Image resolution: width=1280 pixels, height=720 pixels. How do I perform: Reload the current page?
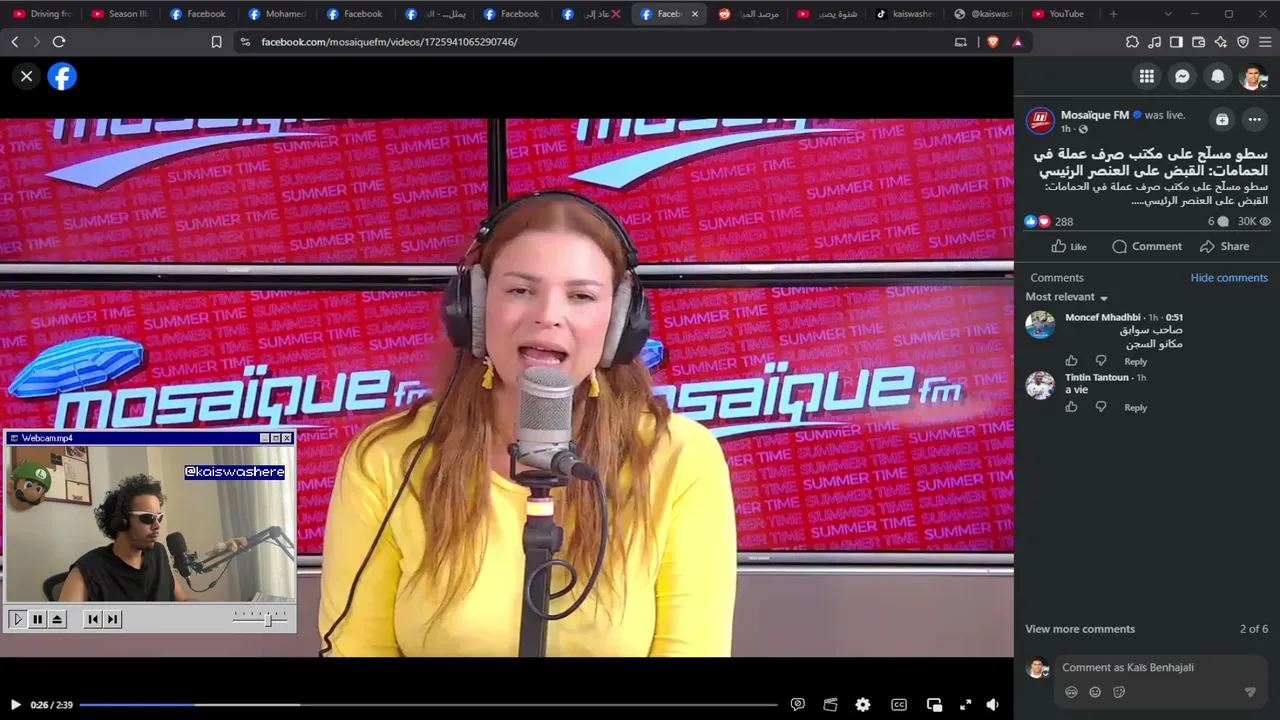point(59,42)
